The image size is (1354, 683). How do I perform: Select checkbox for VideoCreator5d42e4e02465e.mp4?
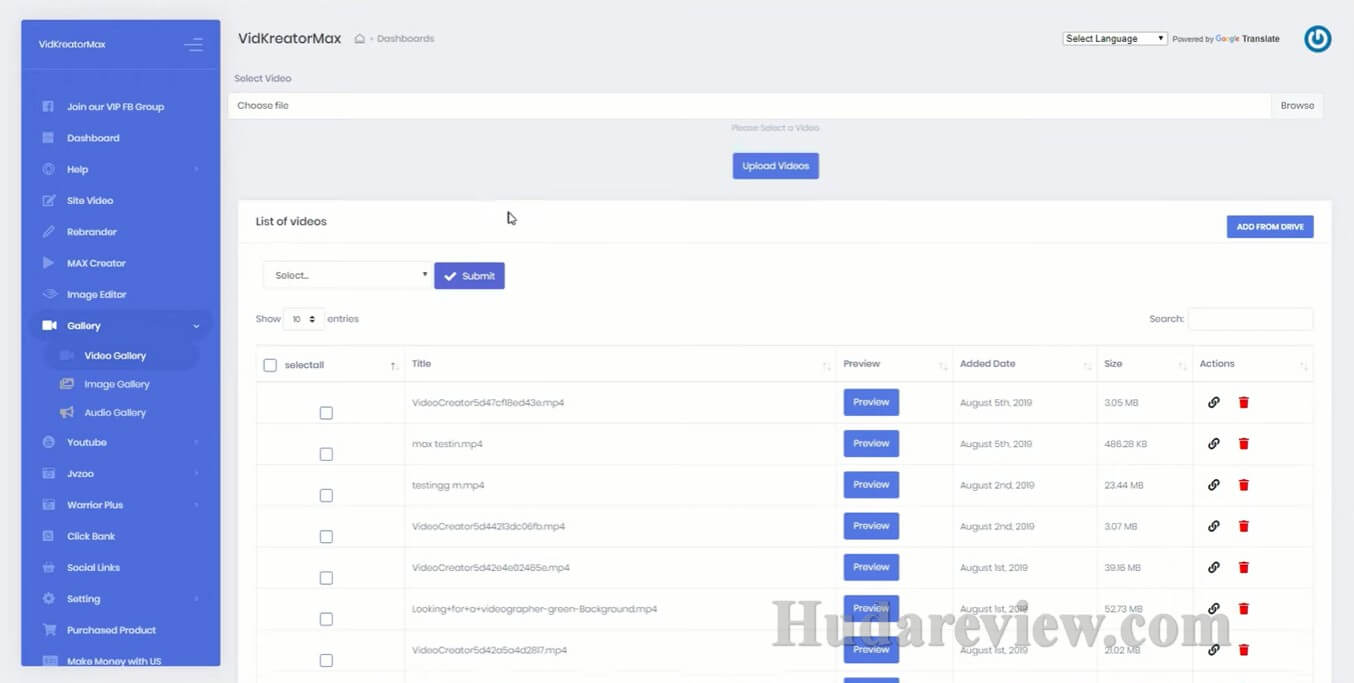(326, 578)
